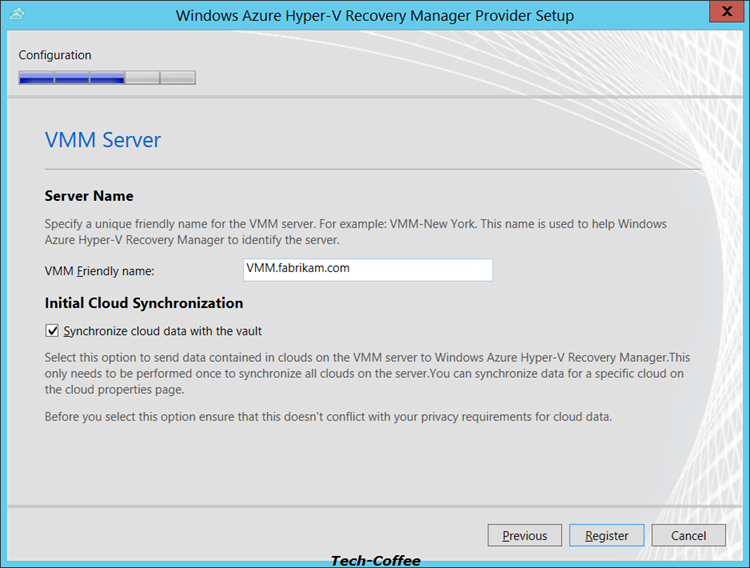
Task: Click the VMM Friendly name input field
Action: [368, 270]
